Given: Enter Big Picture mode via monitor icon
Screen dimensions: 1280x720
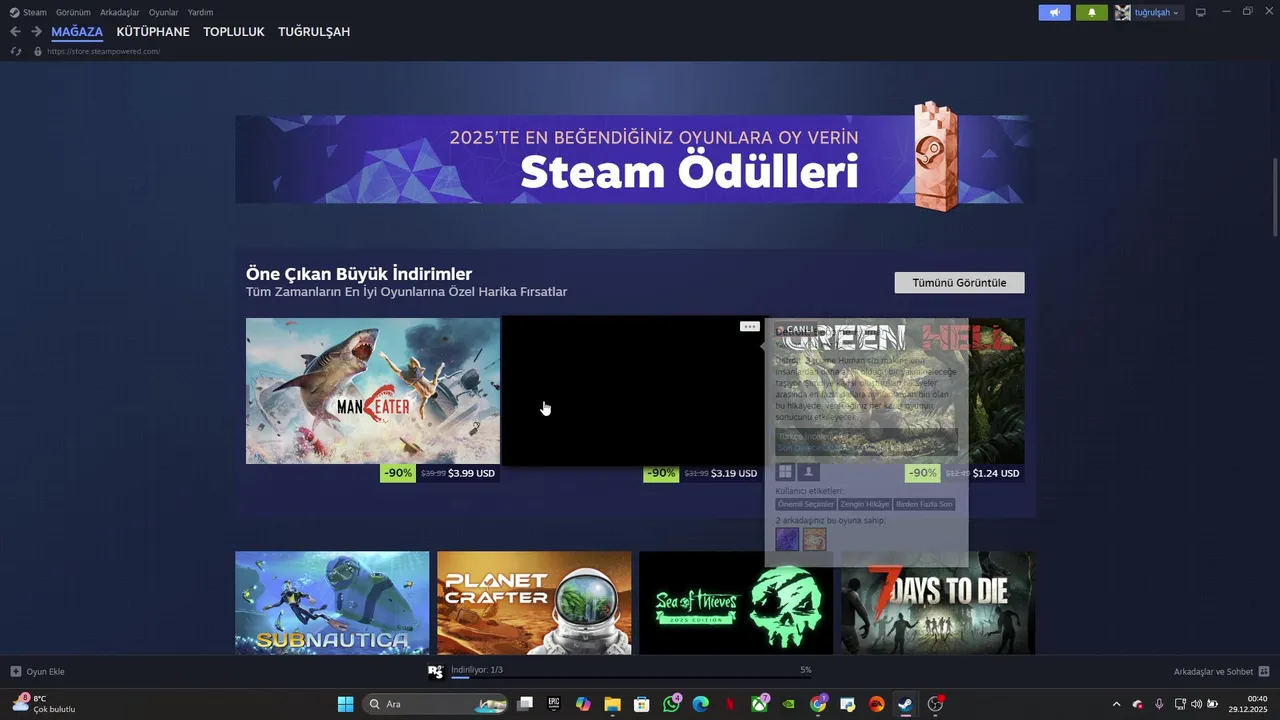Looking at the screenshot, I should click(1201, 12).
